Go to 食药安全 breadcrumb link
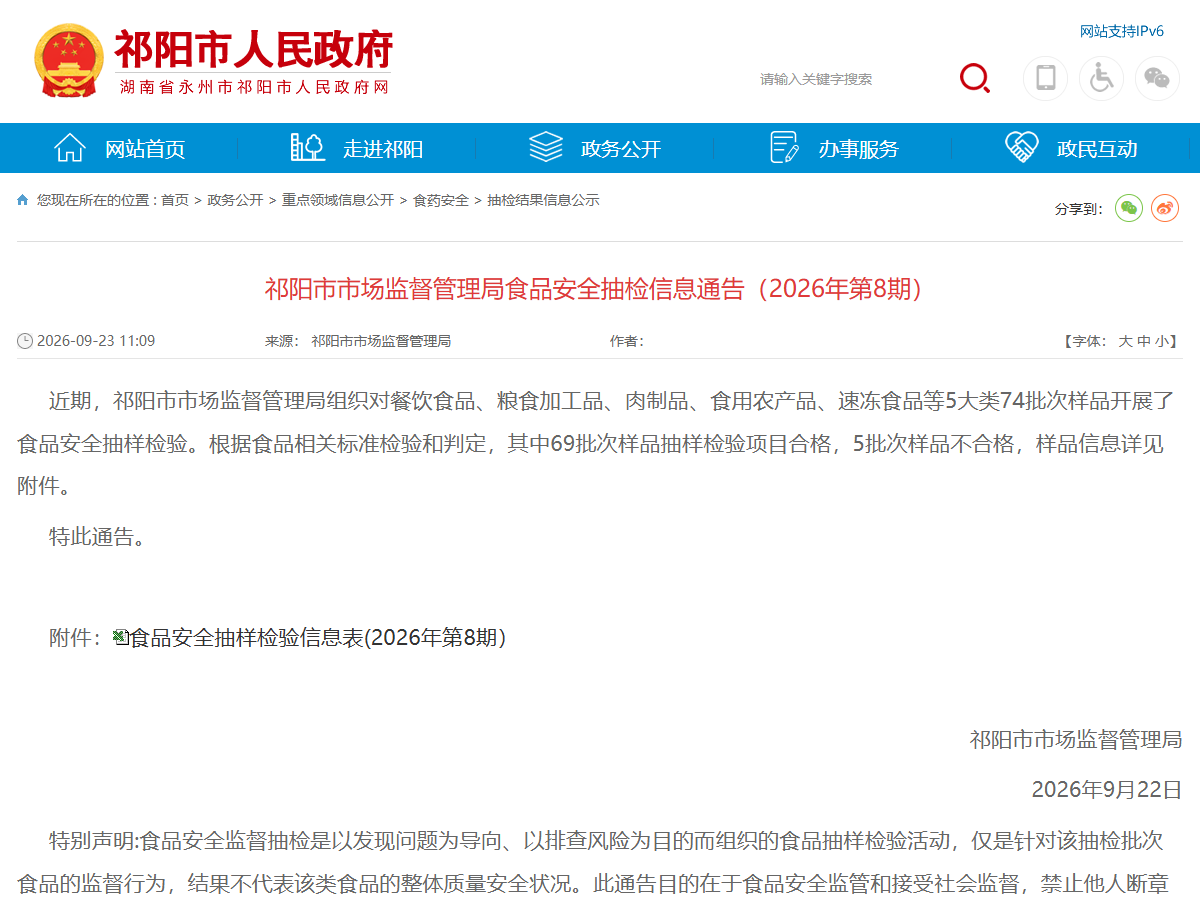 pyautogui.click(x=441, y=200)
